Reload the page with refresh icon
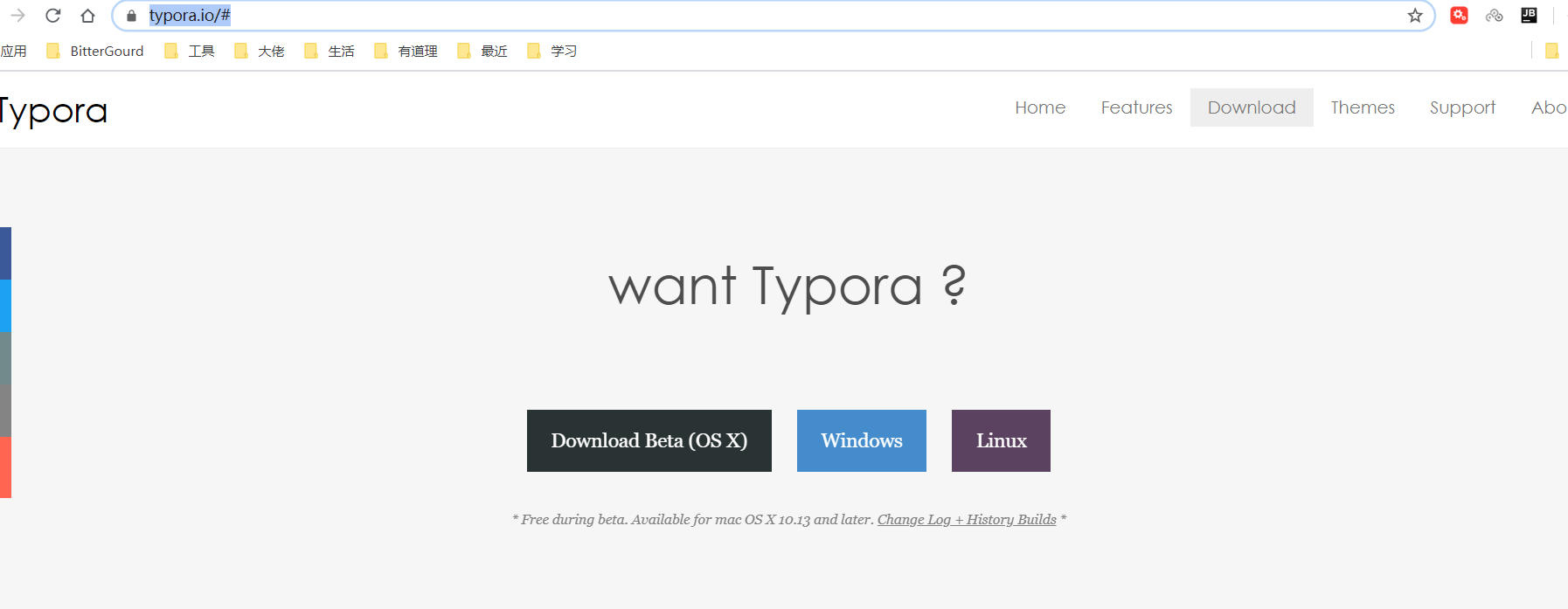 [x=53, y=16]
